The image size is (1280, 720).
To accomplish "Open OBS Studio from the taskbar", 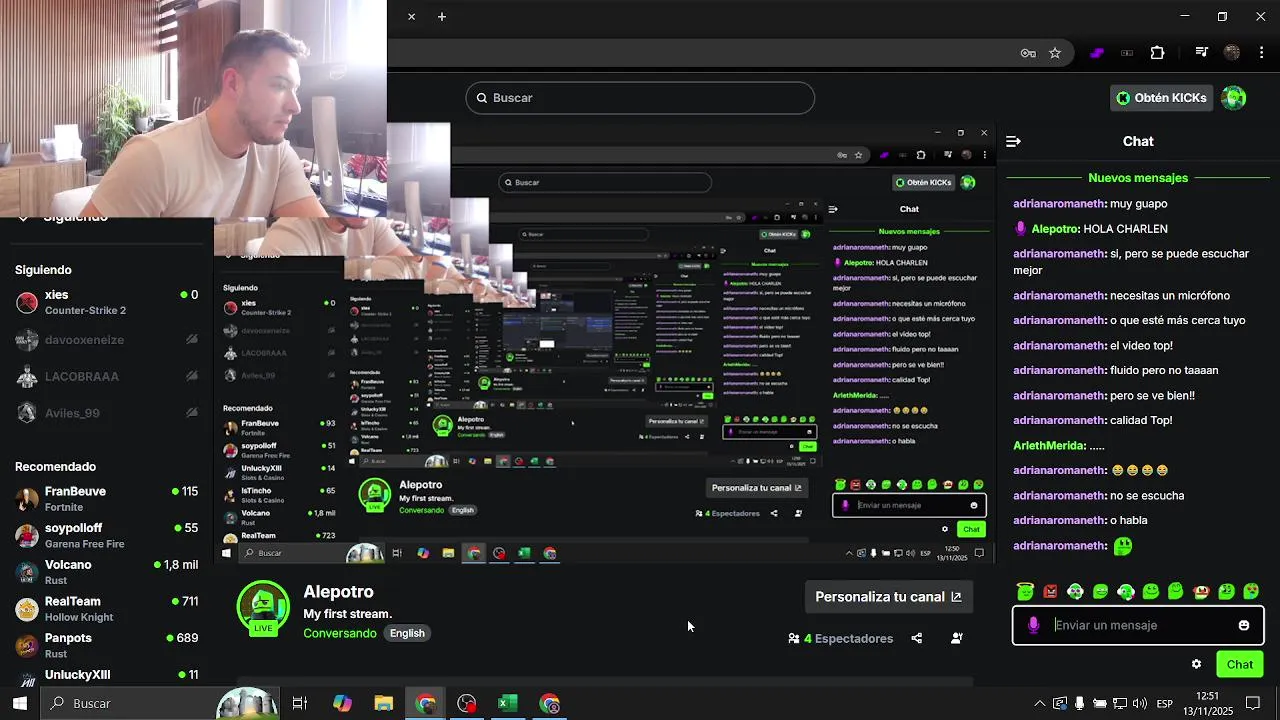I will 466,703.
